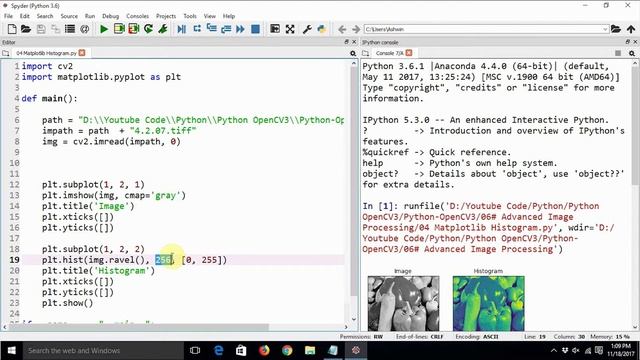The image size is (640, 360).
Task: Click plt.show() on line 23
Action: click(67, 303)
